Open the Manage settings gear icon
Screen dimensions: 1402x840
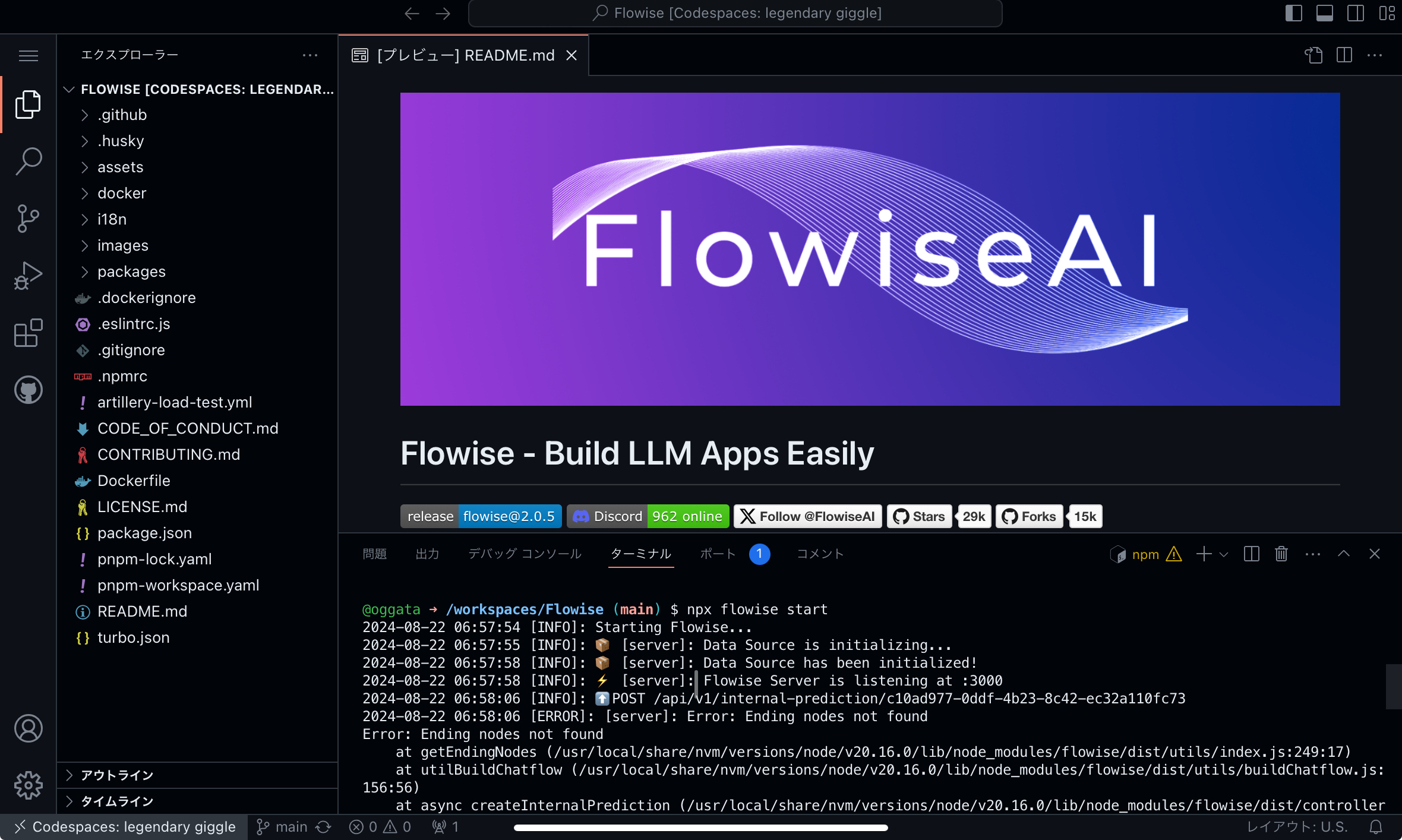click(28, 785)
